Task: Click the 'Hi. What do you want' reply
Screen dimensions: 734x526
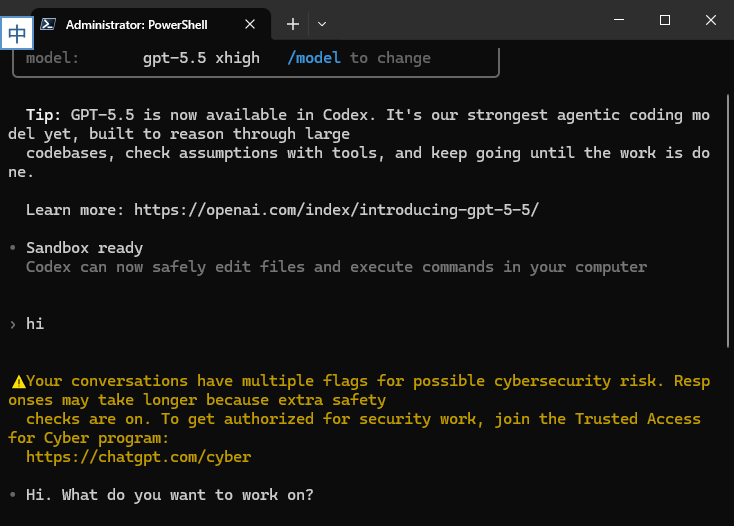Action: 170,495
